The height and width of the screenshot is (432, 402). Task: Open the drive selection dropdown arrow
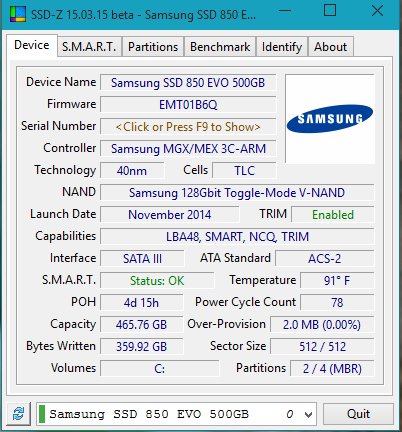309,414
